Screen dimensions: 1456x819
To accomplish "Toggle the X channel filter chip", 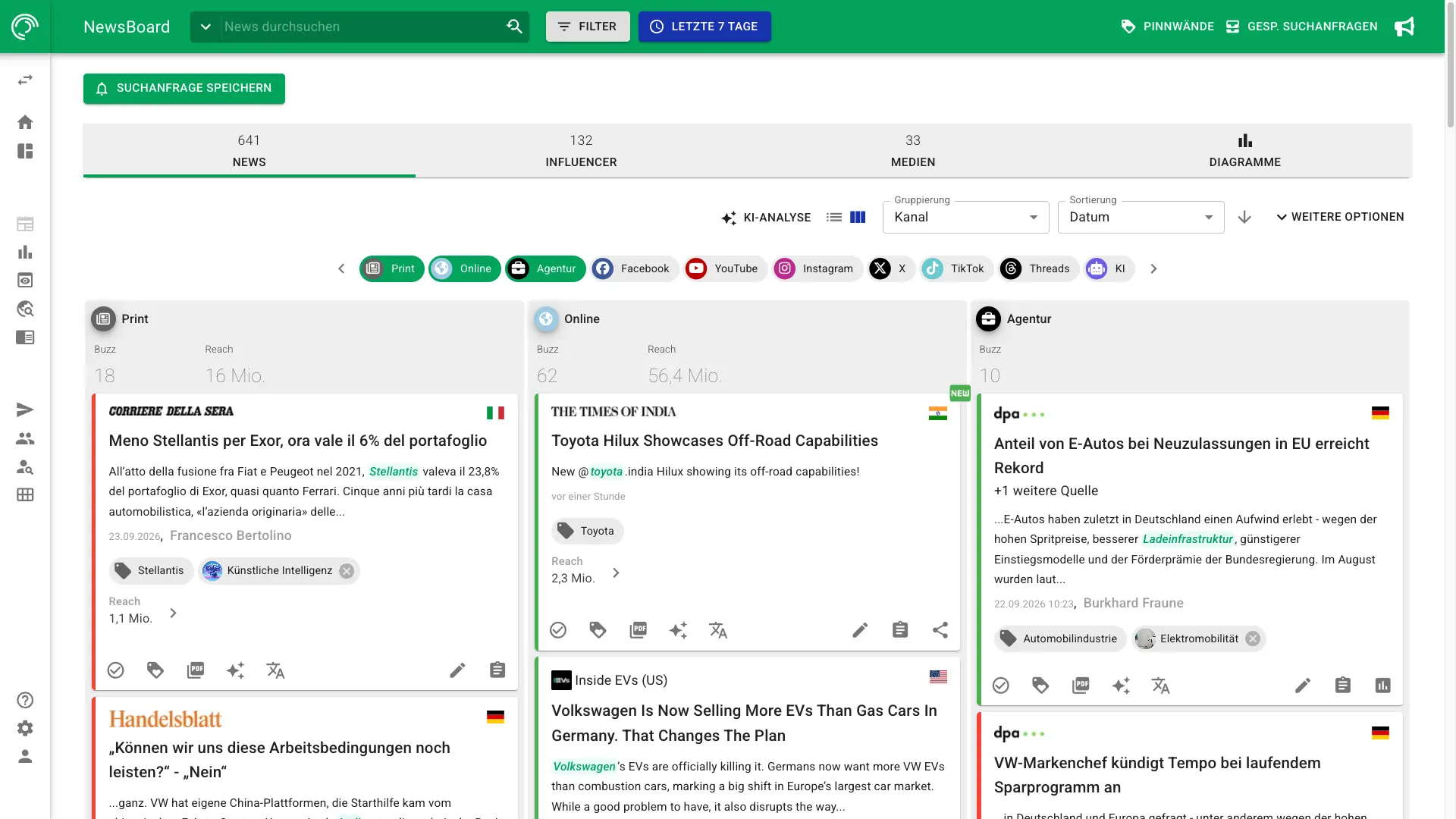I will click(891, 268).
